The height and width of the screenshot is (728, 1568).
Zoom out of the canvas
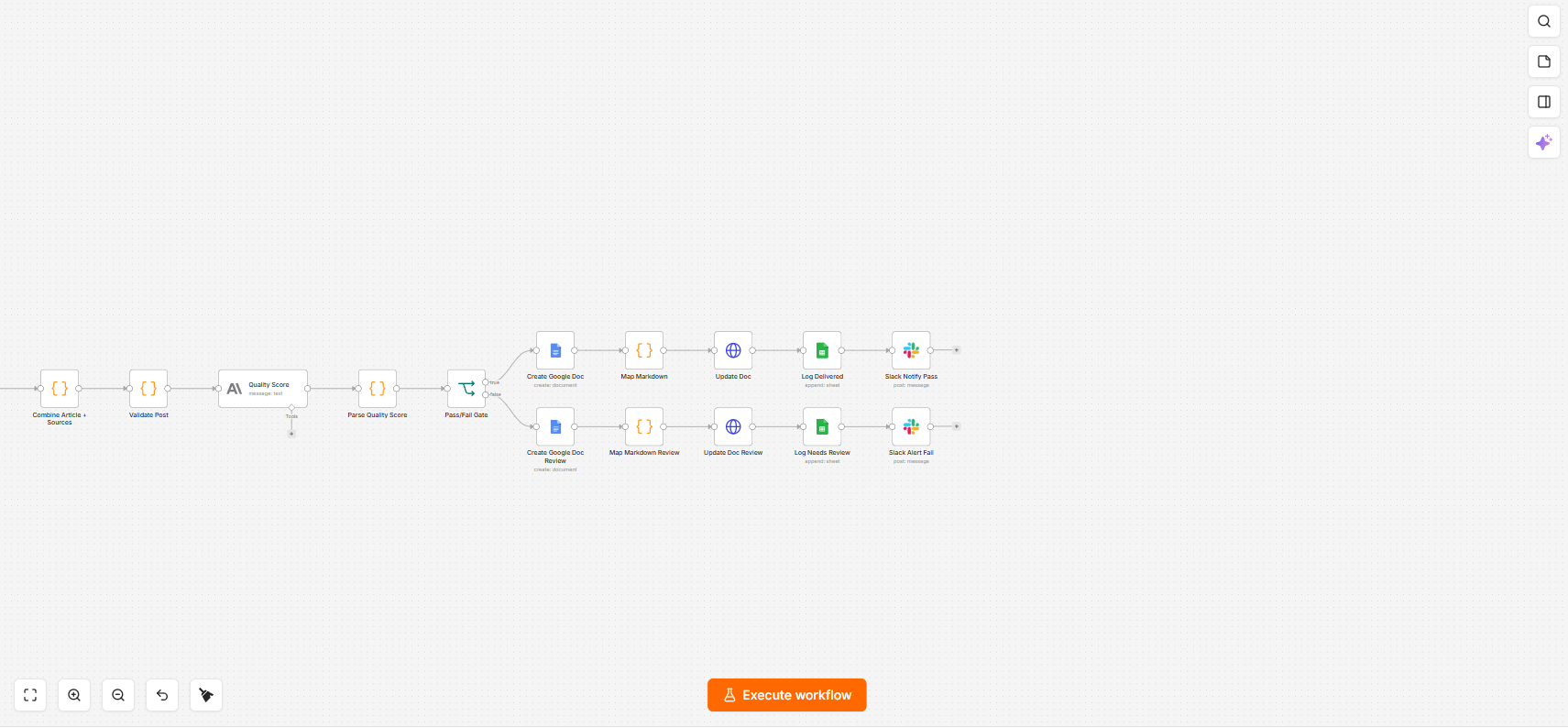tap(118, 695)
